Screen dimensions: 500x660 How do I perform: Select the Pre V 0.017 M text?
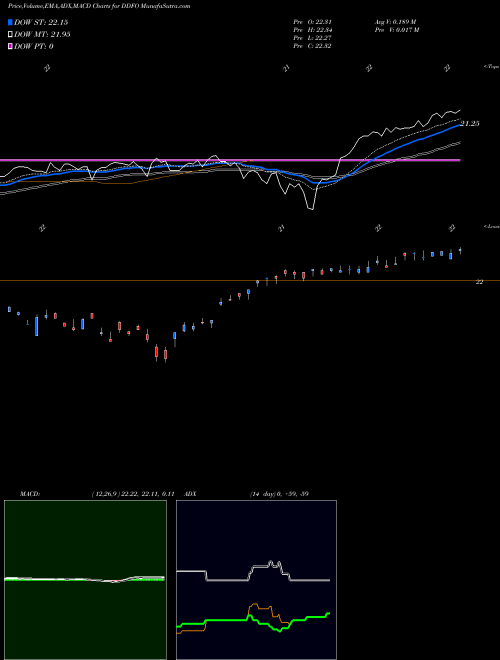[x=396, y=30]
